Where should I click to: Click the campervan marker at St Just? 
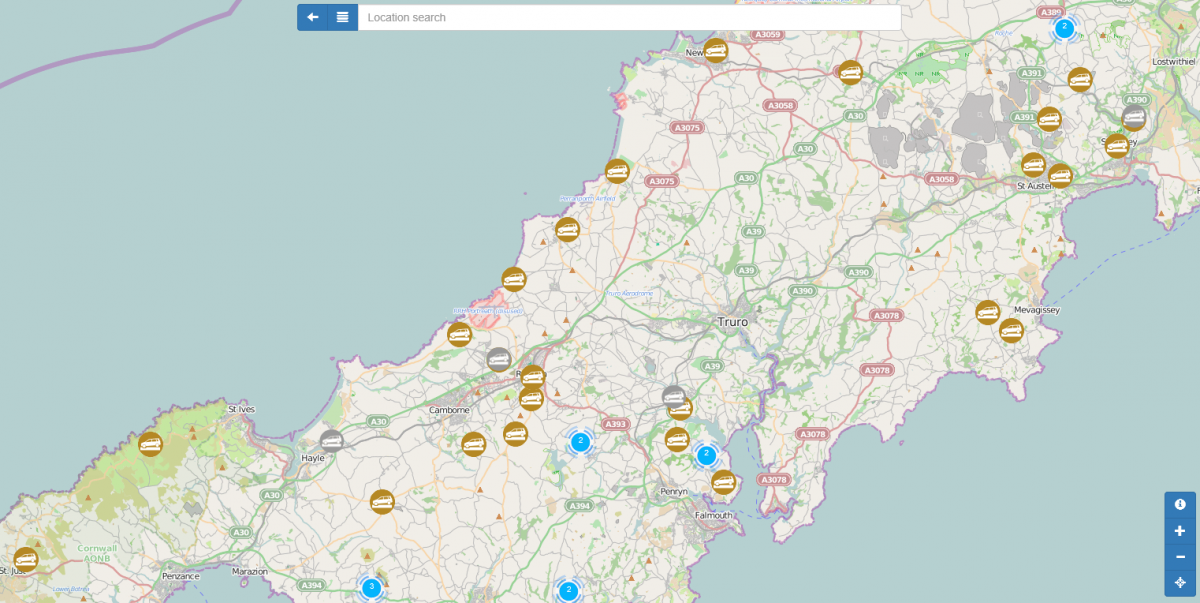tap(25, 560)
